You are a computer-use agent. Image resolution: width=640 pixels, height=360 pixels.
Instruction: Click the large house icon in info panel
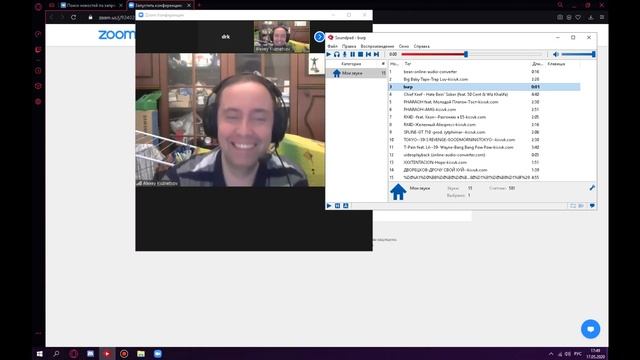point(398,192)
